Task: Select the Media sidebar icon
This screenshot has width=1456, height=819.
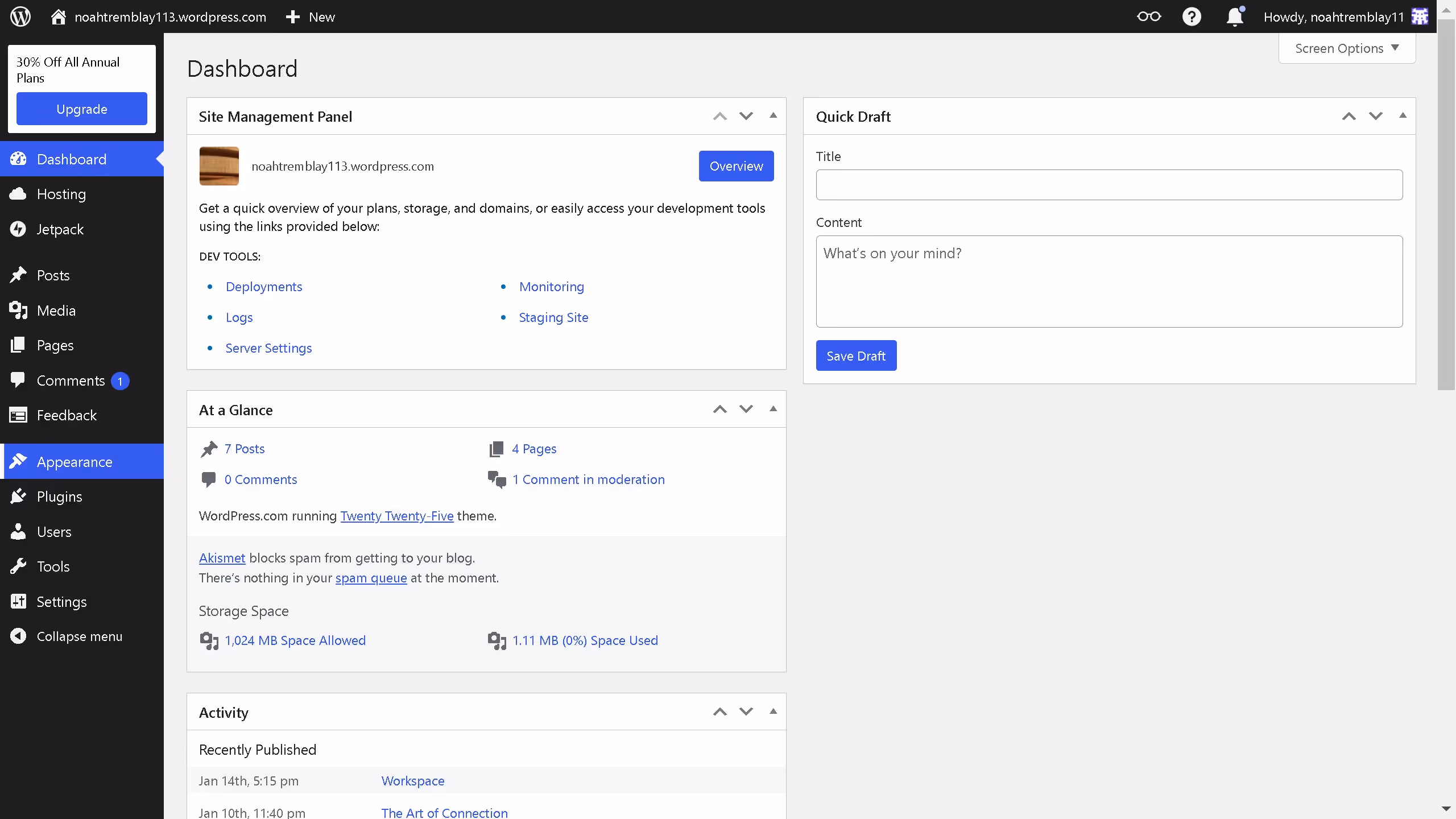Action: 18,311
